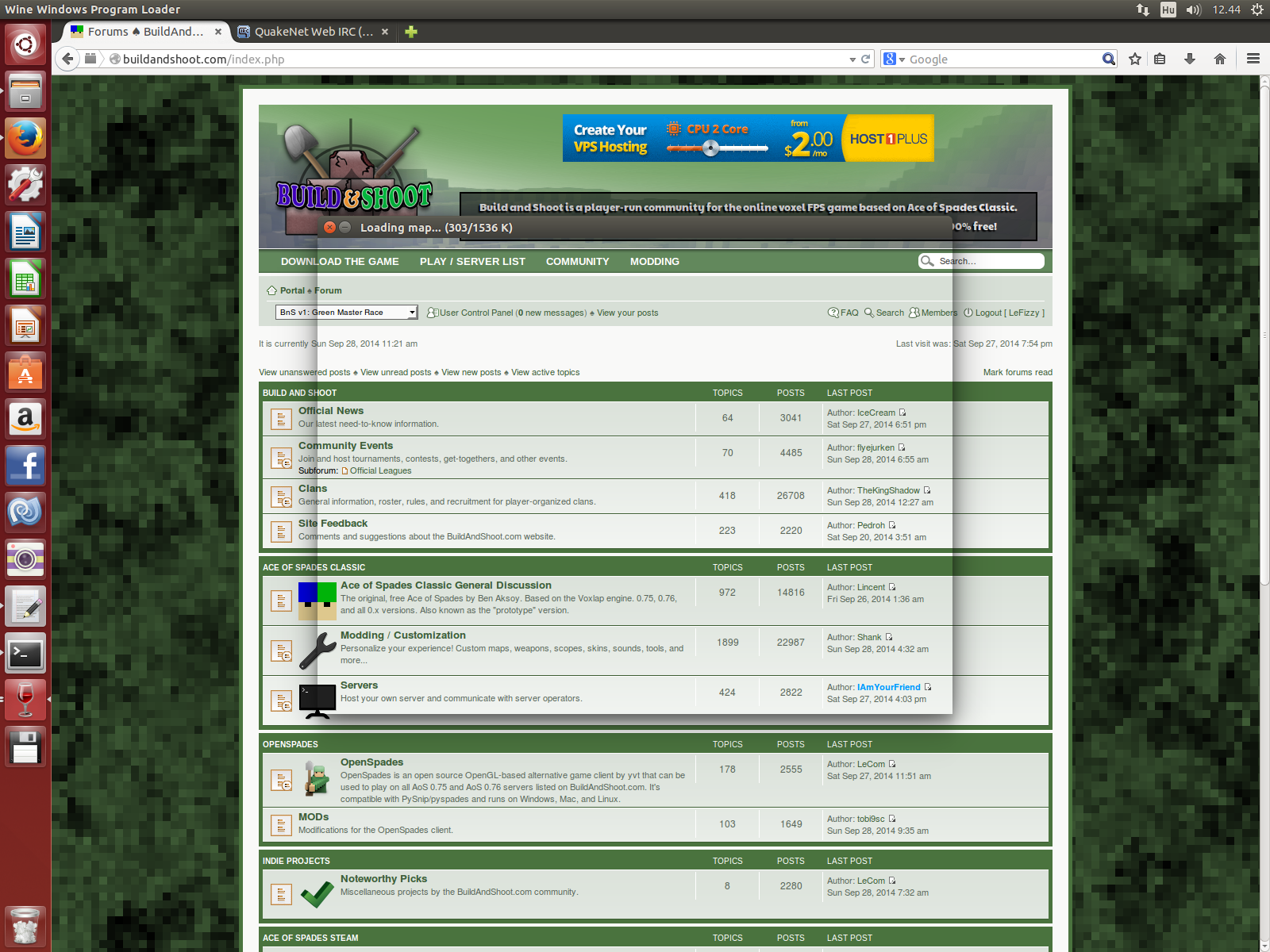Click the CPU slider in VPS hosting ad
1270x952 pixels.
711,148
